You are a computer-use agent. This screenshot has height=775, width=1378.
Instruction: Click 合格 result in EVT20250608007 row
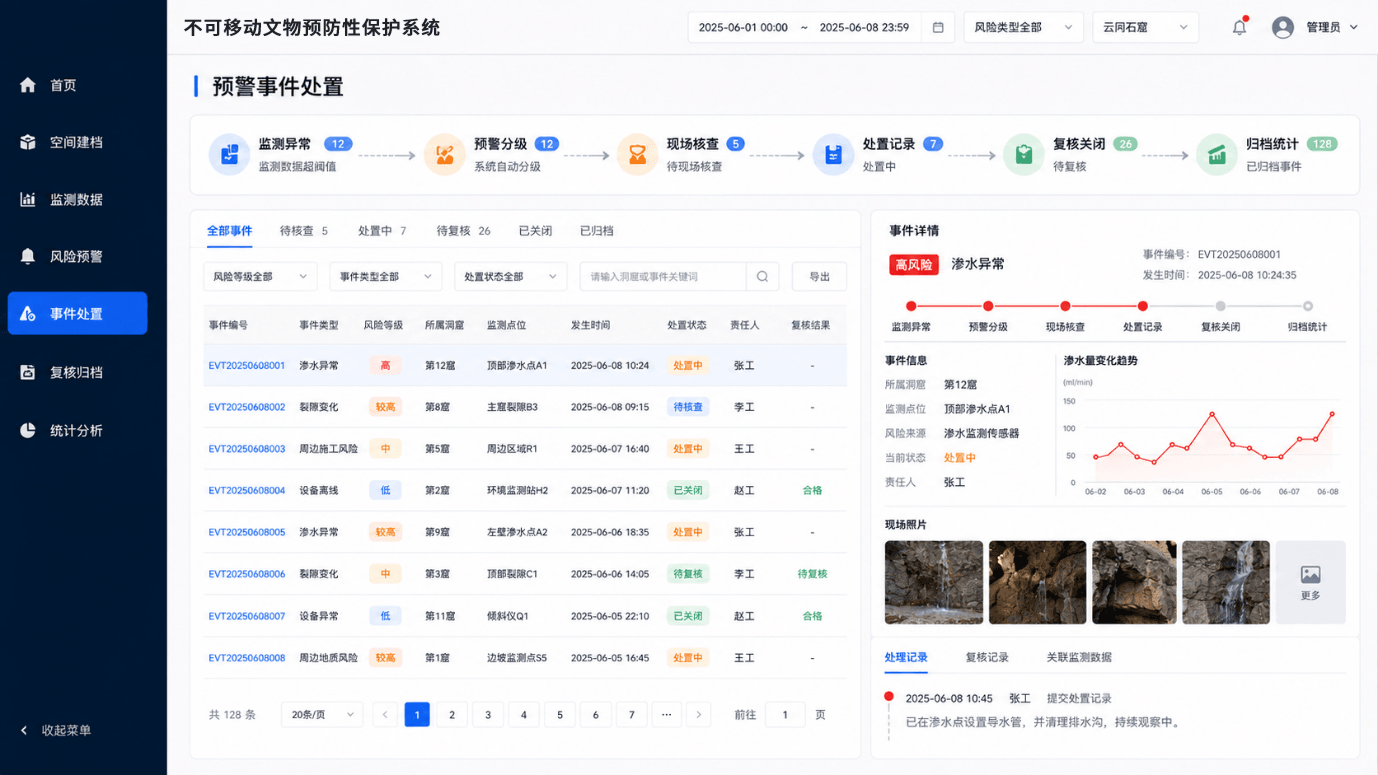point(812,616)
